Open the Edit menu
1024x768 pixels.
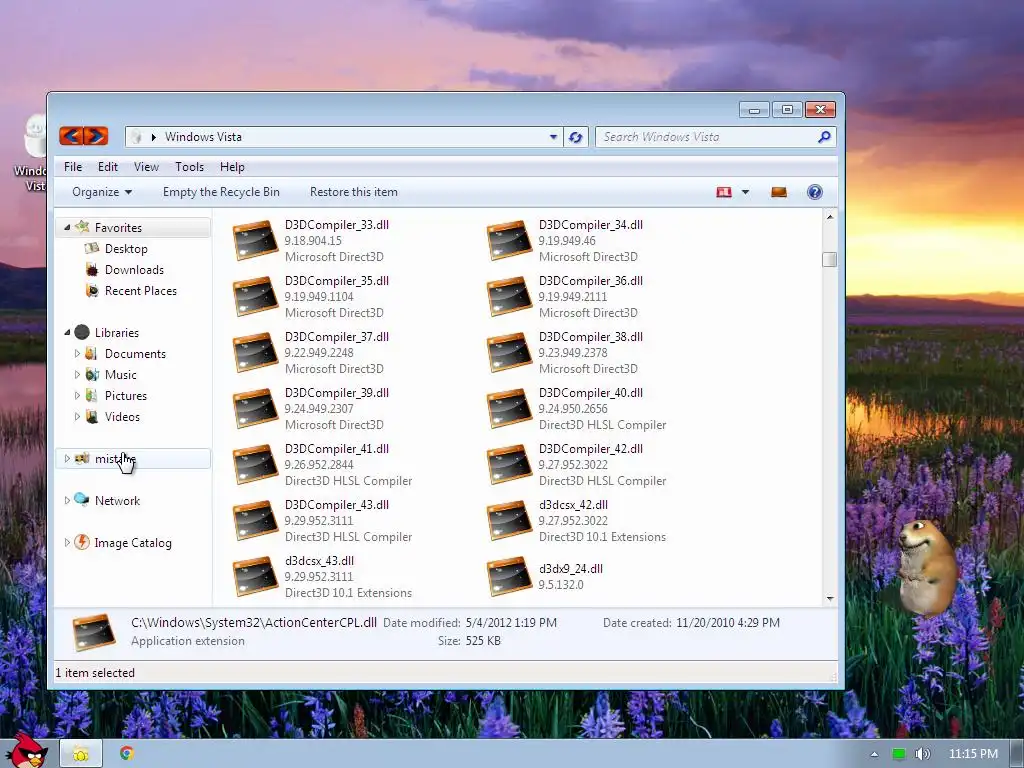coord(108,167)
